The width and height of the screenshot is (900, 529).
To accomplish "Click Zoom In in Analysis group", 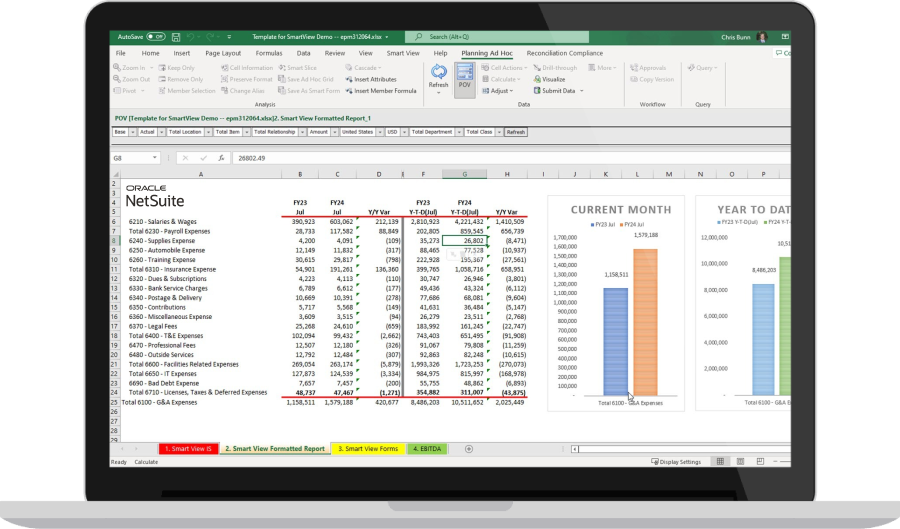I will 129,68.
